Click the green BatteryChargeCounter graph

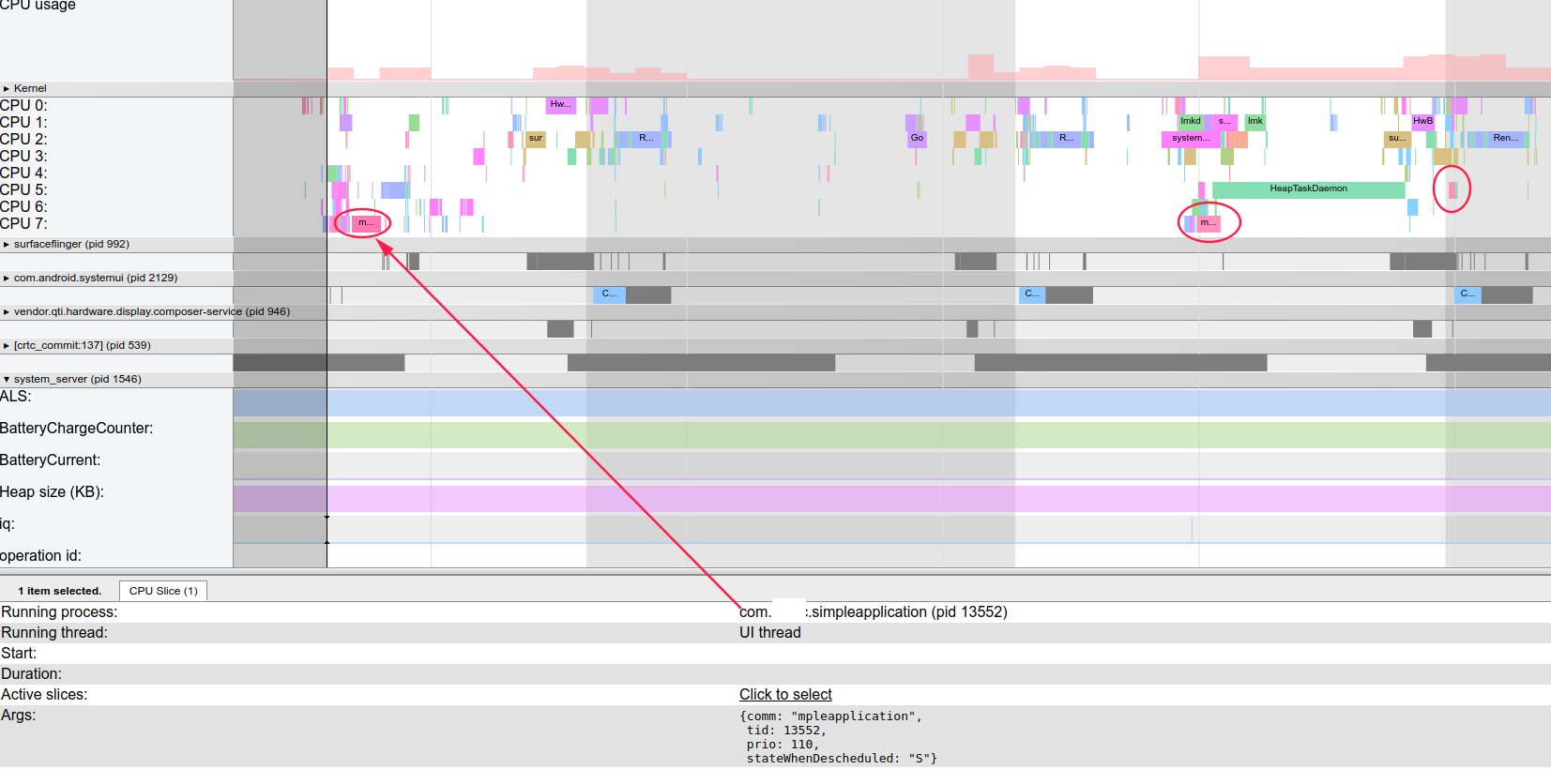coord(891,435)
